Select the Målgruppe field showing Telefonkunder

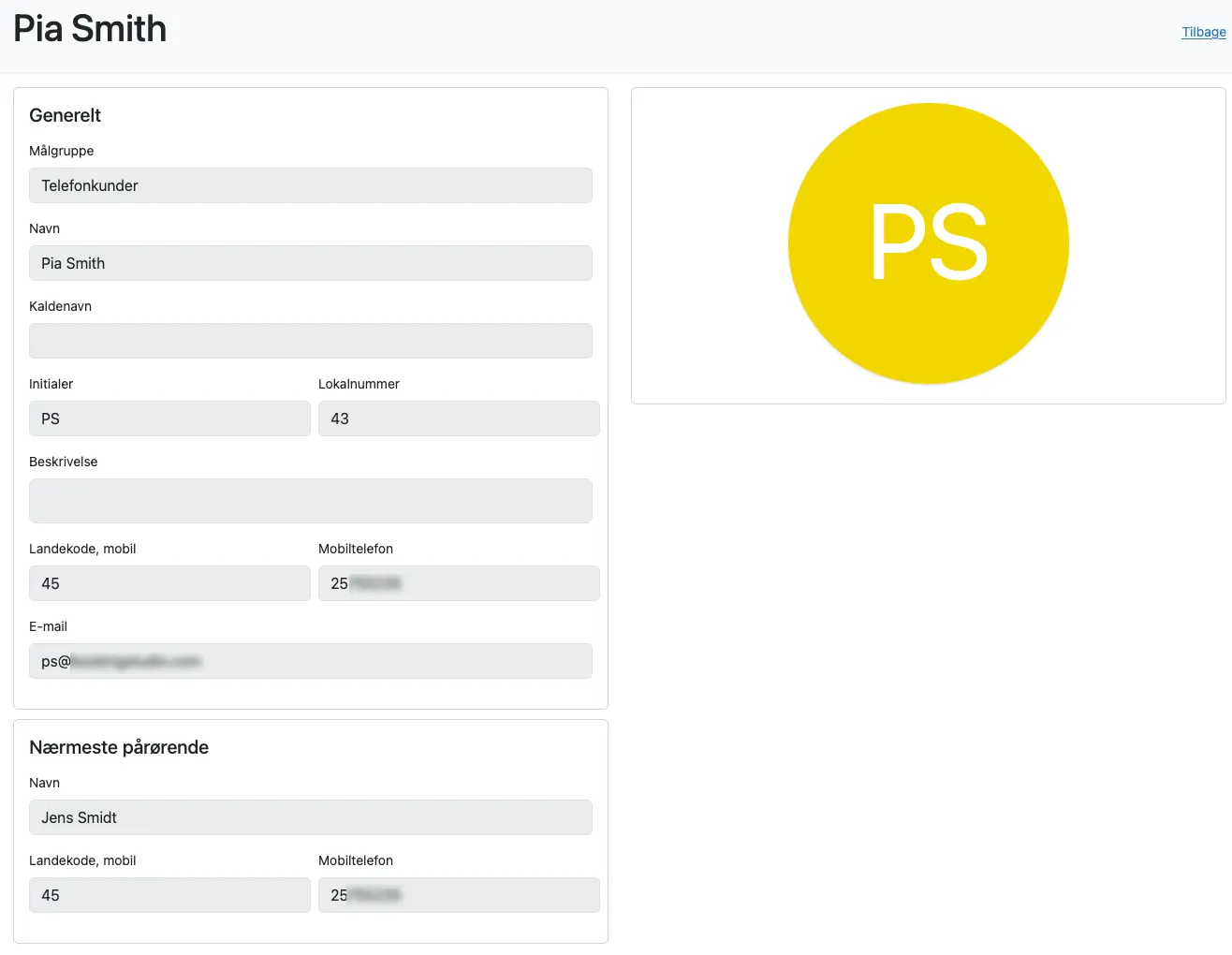point(310,185)
